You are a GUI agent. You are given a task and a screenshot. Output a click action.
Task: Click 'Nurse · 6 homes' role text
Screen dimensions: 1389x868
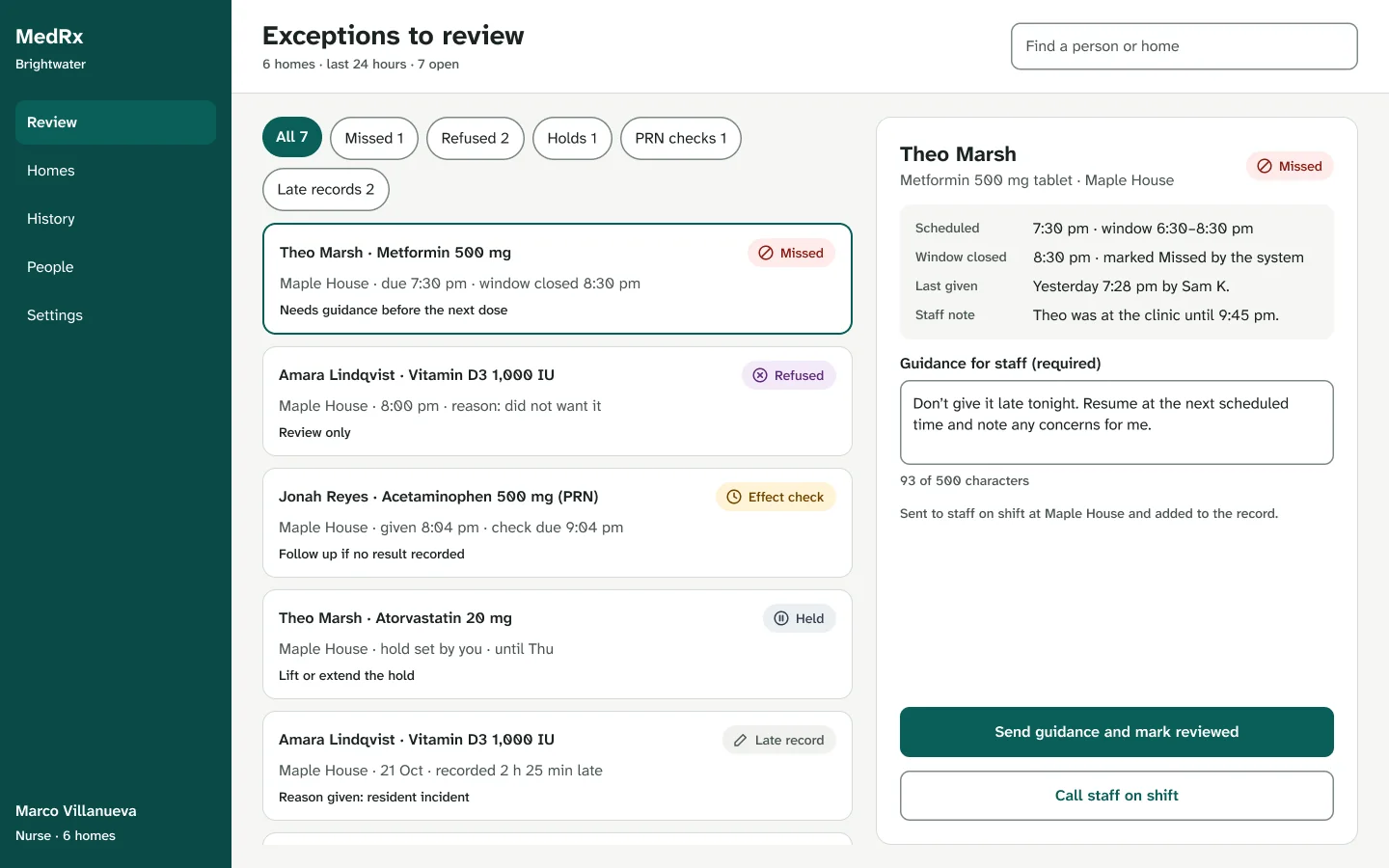coord(66,836)
